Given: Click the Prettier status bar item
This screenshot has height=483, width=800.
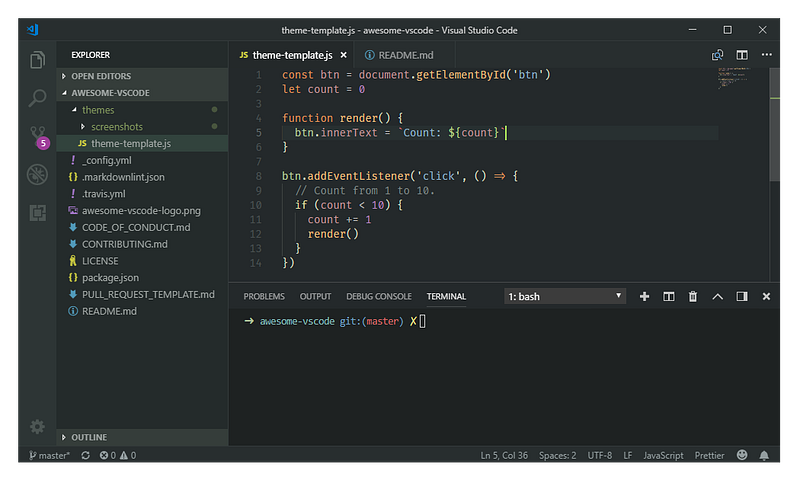Looking at the screenshot, I should click(x=709, y=455).
